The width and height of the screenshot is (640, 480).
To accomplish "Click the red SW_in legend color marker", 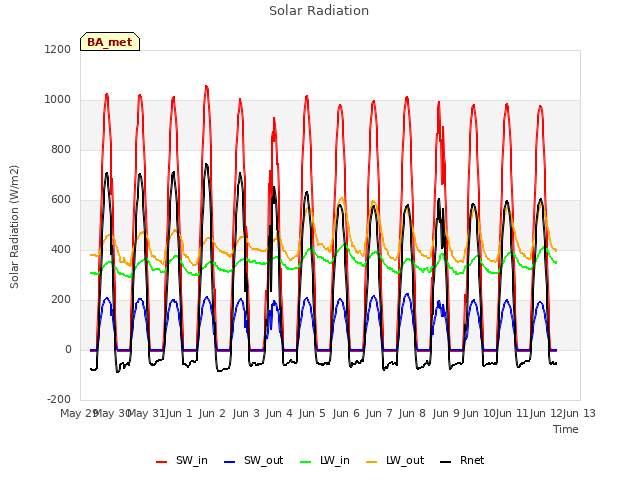I will tap(162, 462).
